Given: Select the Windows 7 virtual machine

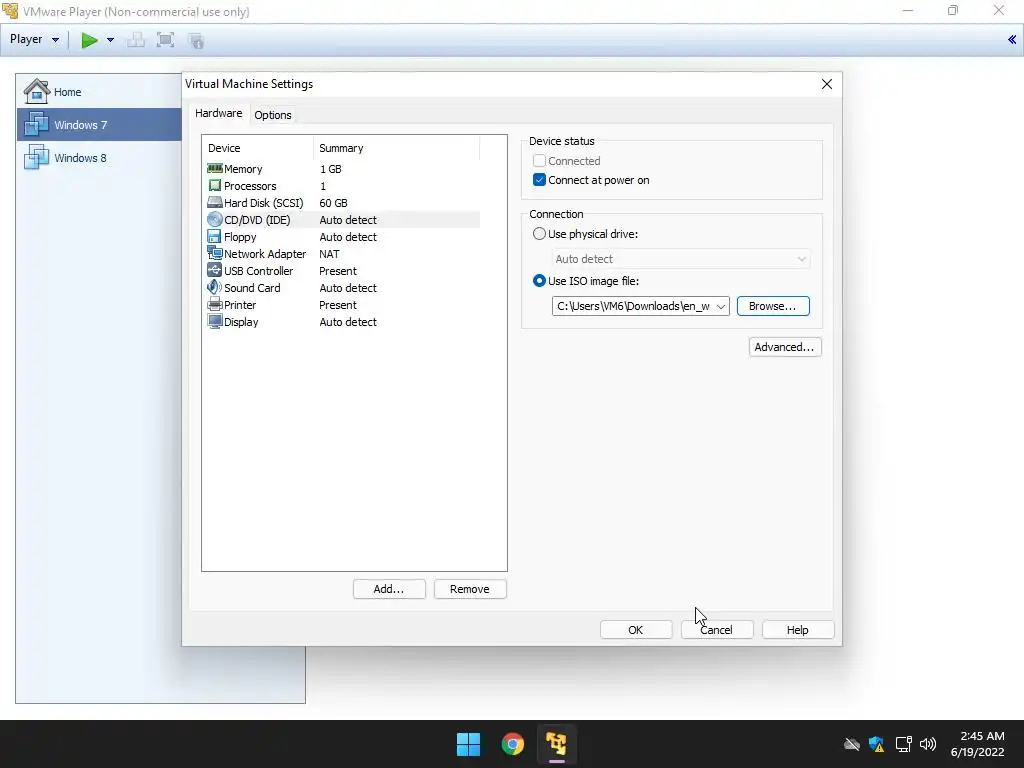Looking at the screenshot, I should (99, 125).
